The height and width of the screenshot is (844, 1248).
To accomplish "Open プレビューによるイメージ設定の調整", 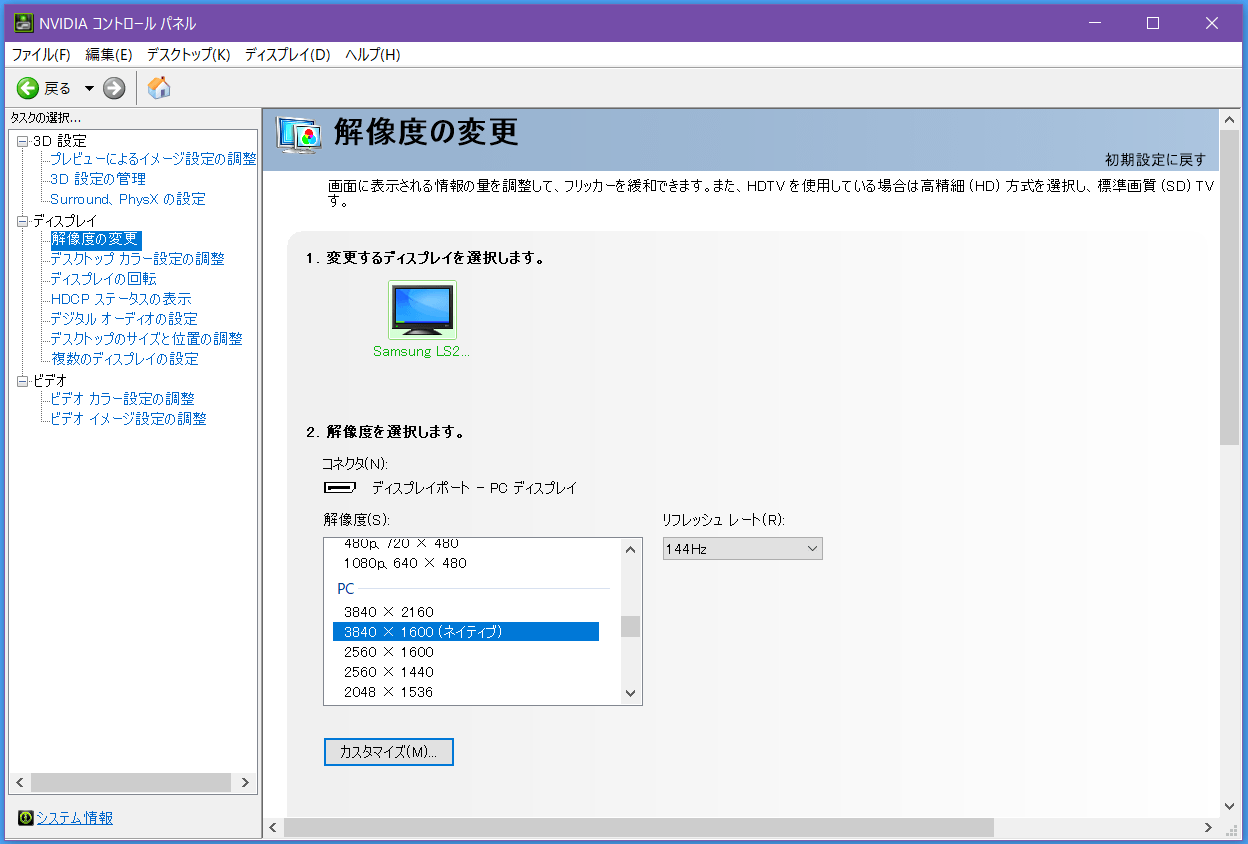I will [x=153, y=159].
